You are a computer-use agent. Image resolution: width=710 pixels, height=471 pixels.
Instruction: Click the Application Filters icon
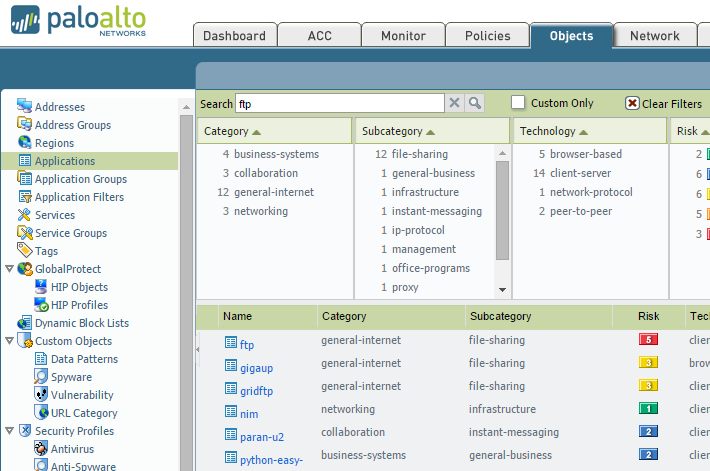click(x=24, y=197)
